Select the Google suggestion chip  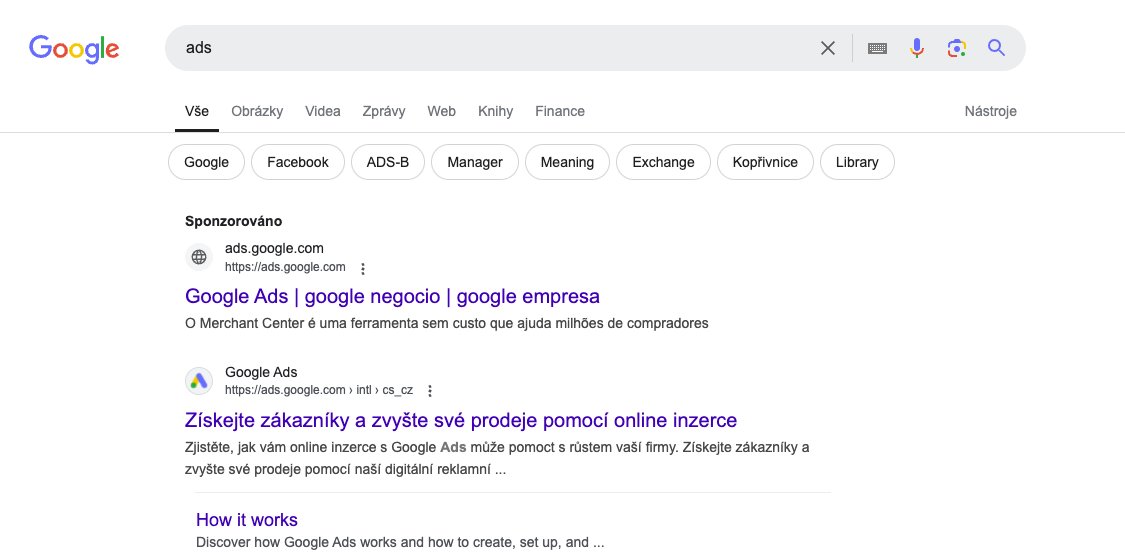click(x=207, y=162)
